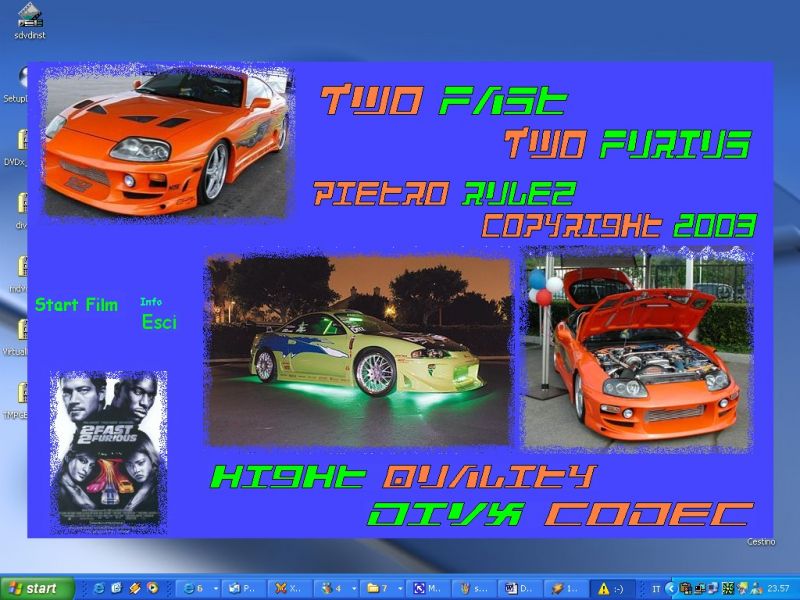
Task: Switch to the X... taskbar window
Action: pyautogui.click(x=290, y=588)
